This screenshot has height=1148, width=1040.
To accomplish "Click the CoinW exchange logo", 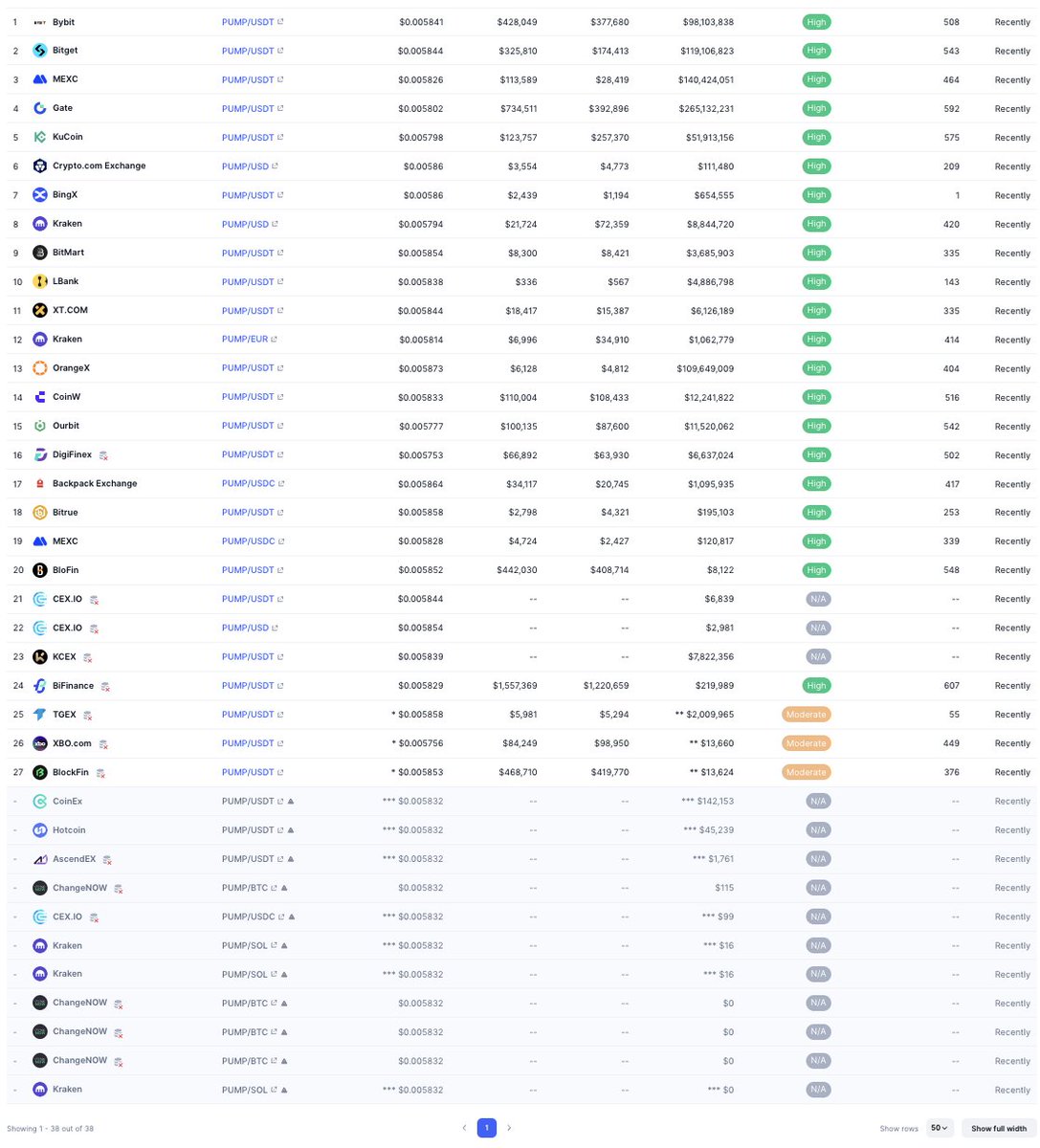I will [x=40, y=397].
